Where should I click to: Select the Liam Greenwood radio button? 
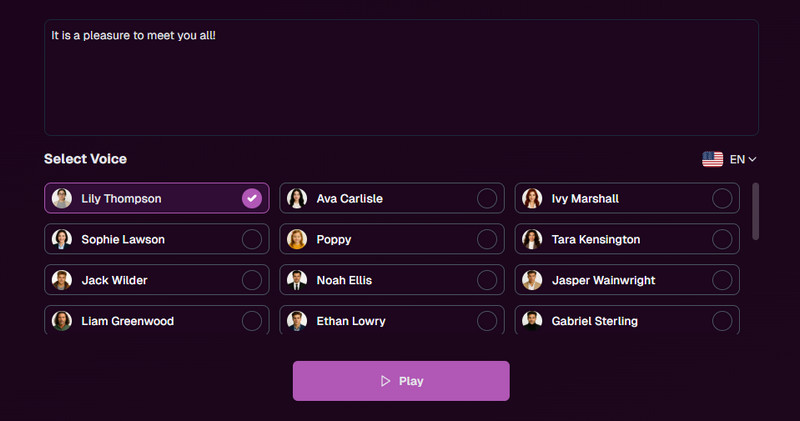252,321
